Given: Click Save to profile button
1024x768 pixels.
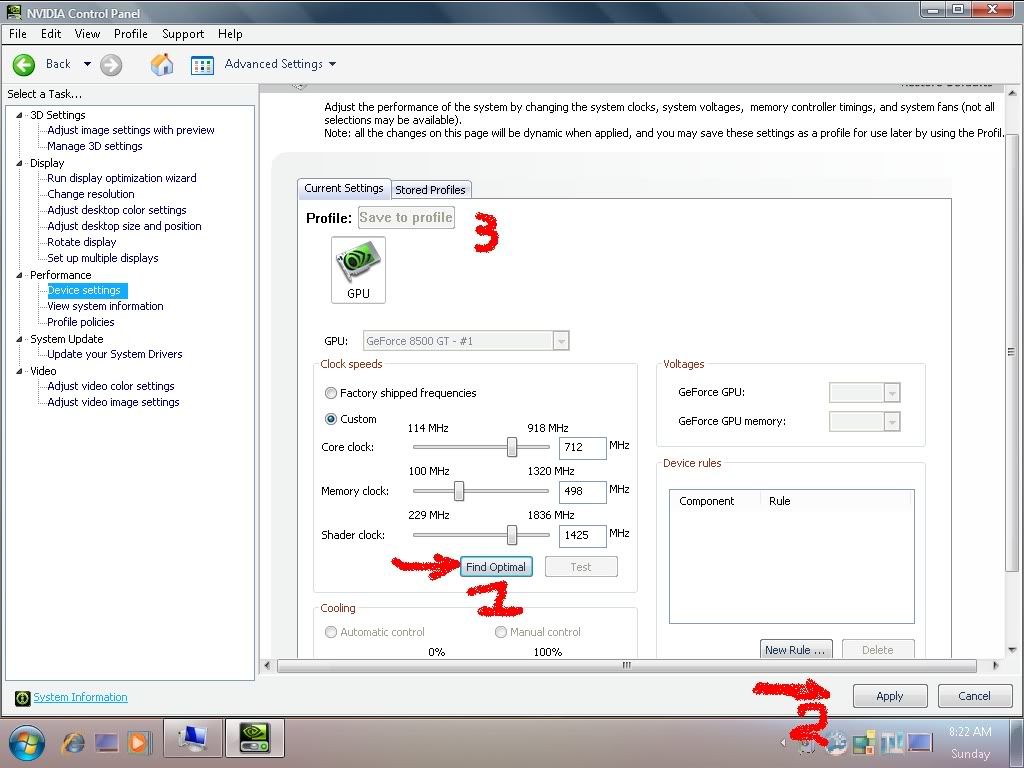Looking at the screenshot, I should [x=406, y=217].
